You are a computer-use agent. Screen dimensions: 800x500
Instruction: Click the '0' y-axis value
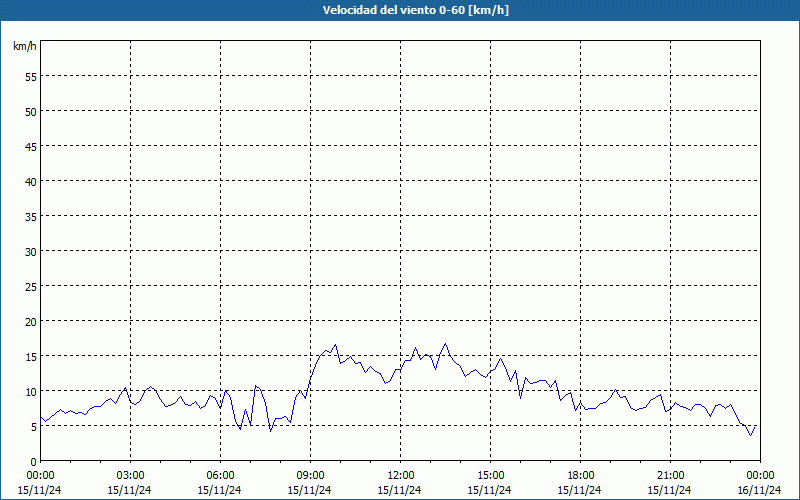tap(34, 462)
